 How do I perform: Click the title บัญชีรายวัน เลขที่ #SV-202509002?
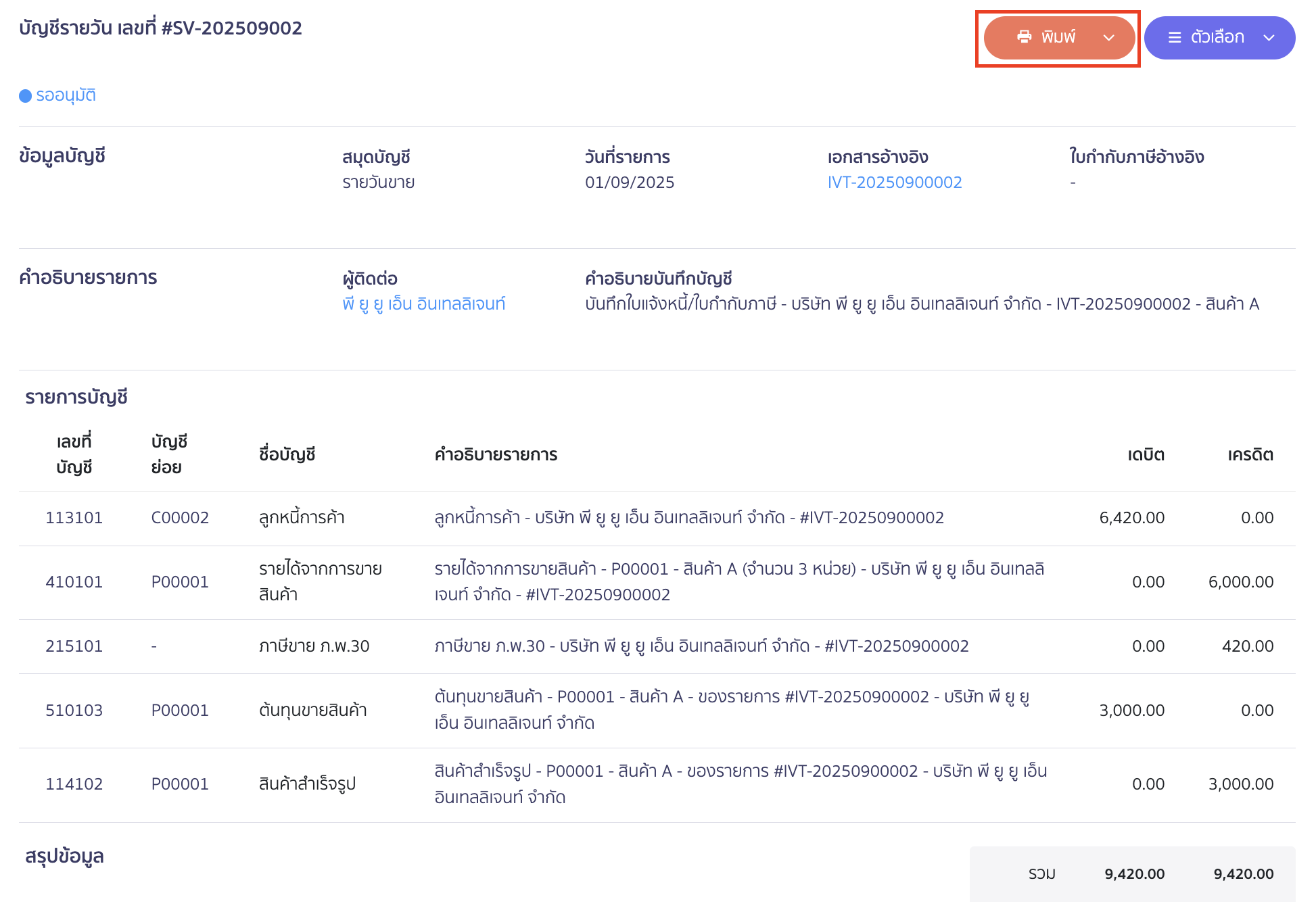(x=160, y=28)
